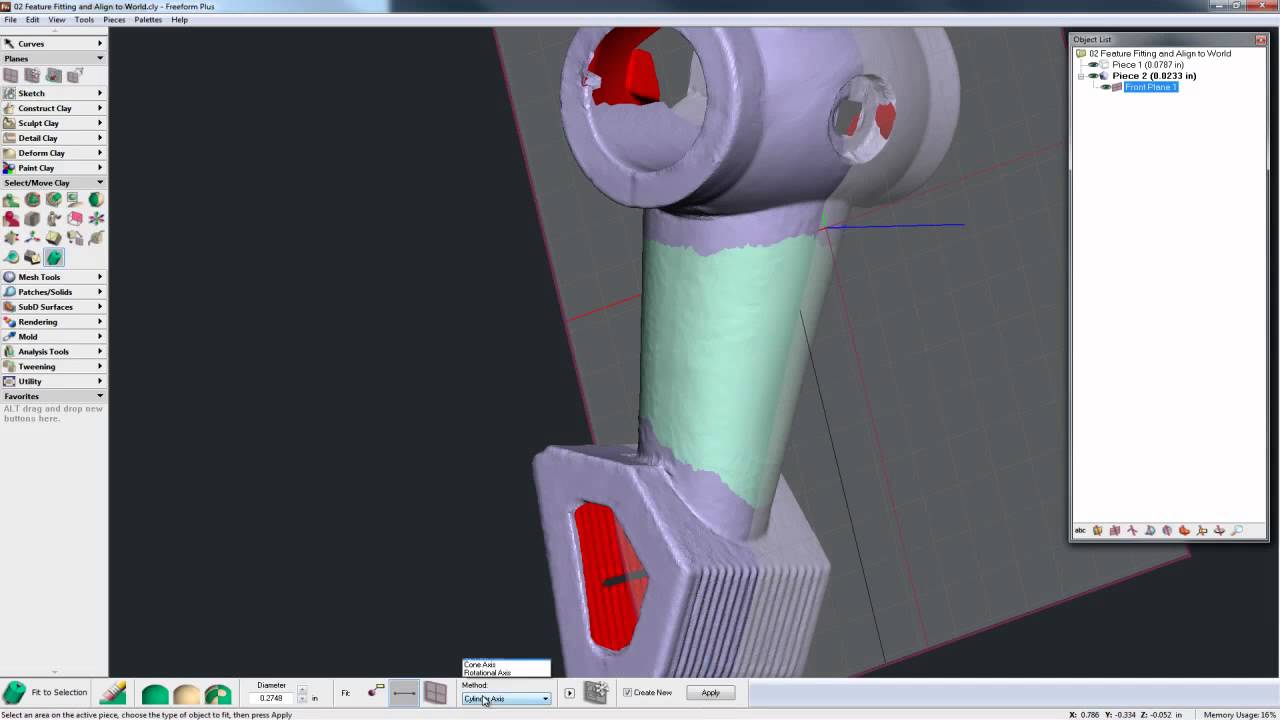1280x720 pixels.
Task: Collapse the Planes palette
Action: coord(54,59)
